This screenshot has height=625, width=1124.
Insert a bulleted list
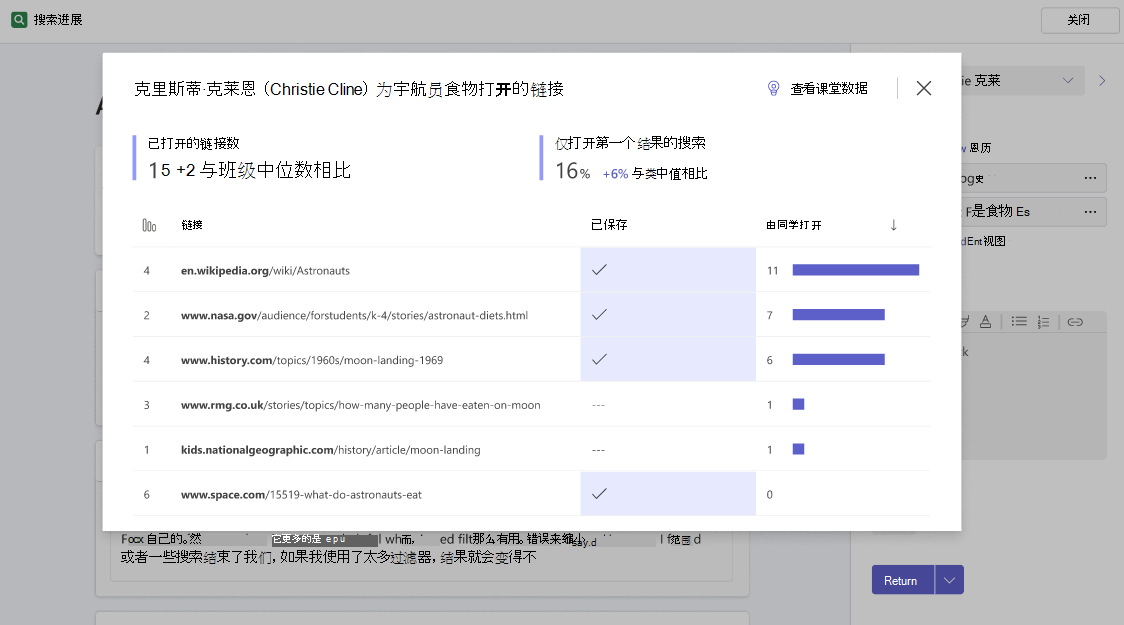click(1019, 322)
